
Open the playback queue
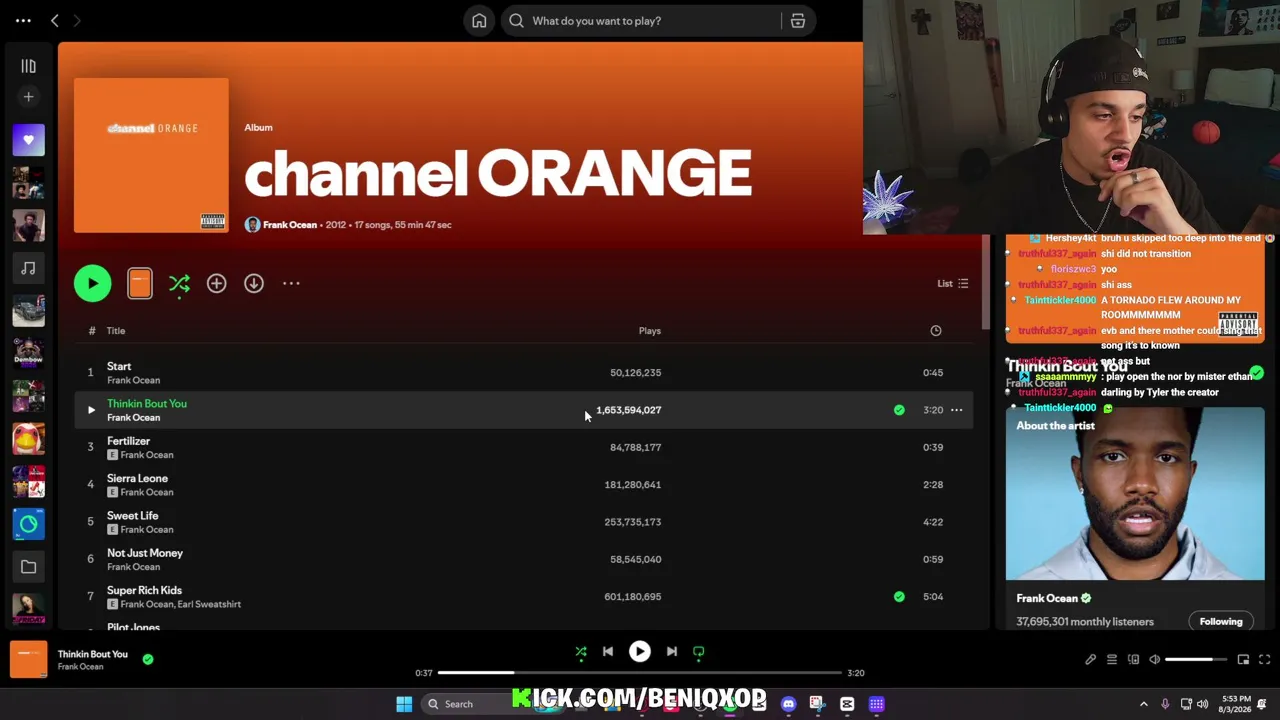pyautogui.click(x=1112, y=660)
